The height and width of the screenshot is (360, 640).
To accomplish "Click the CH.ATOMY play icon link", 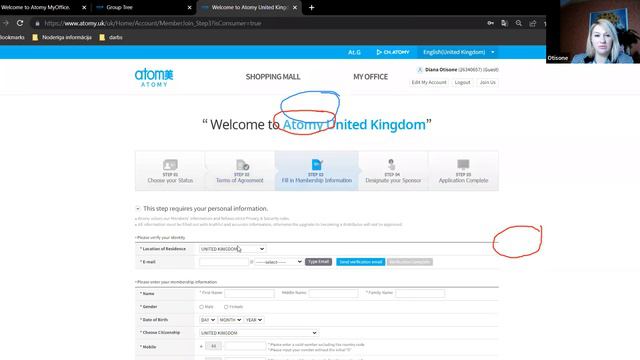I will click(x=393, y=52).
